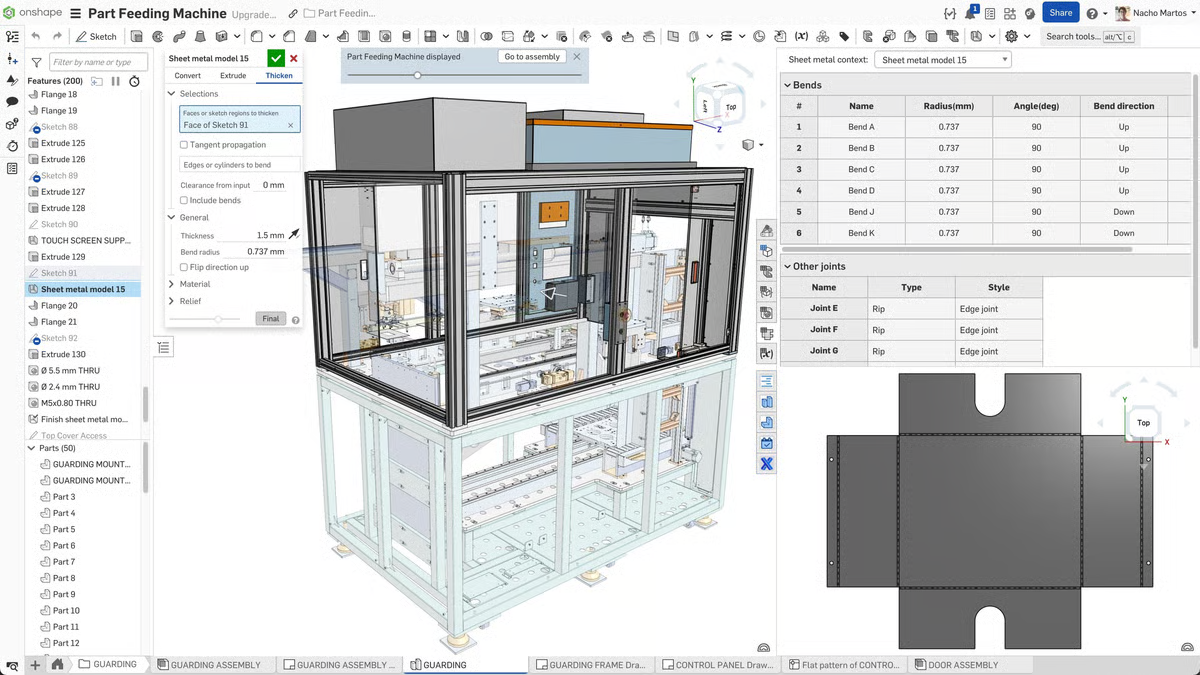Collapse the Bends table section
The width and height of the screenshot is (1200, 675).
[x=787, y=85]
